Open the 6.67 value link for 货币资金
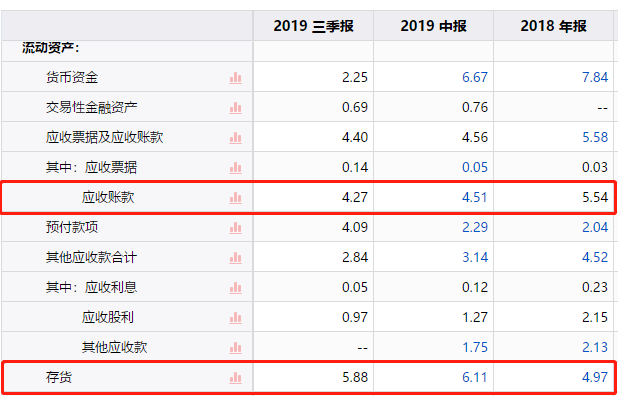Image resolution: width=618 pixels, height=396 pixels. (475, 77)
